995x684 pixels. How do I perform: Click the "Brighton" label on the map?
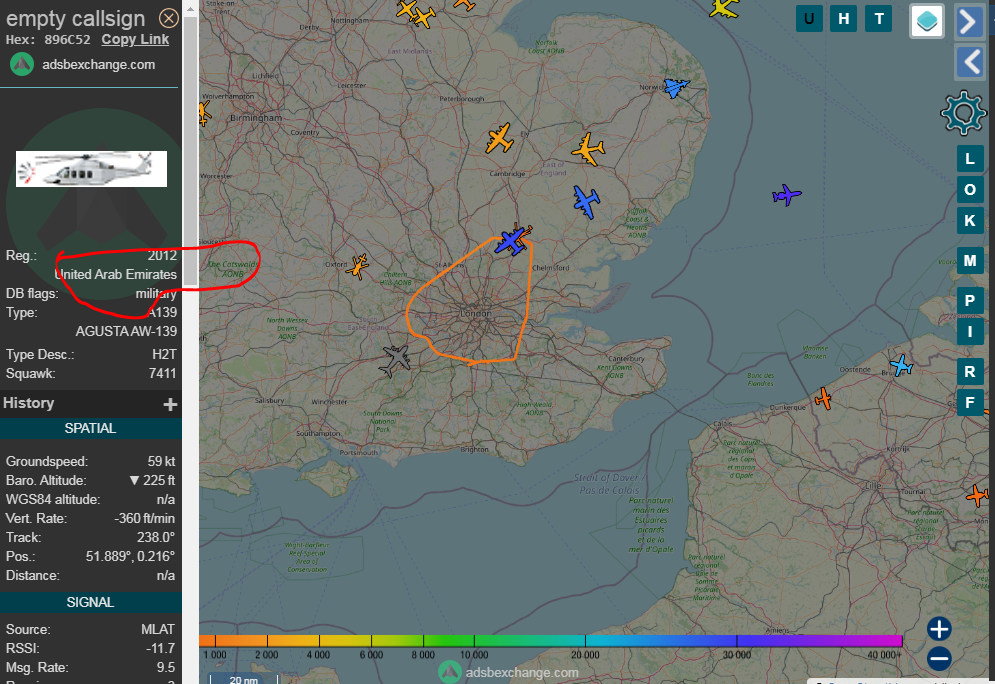coord(475,449)
